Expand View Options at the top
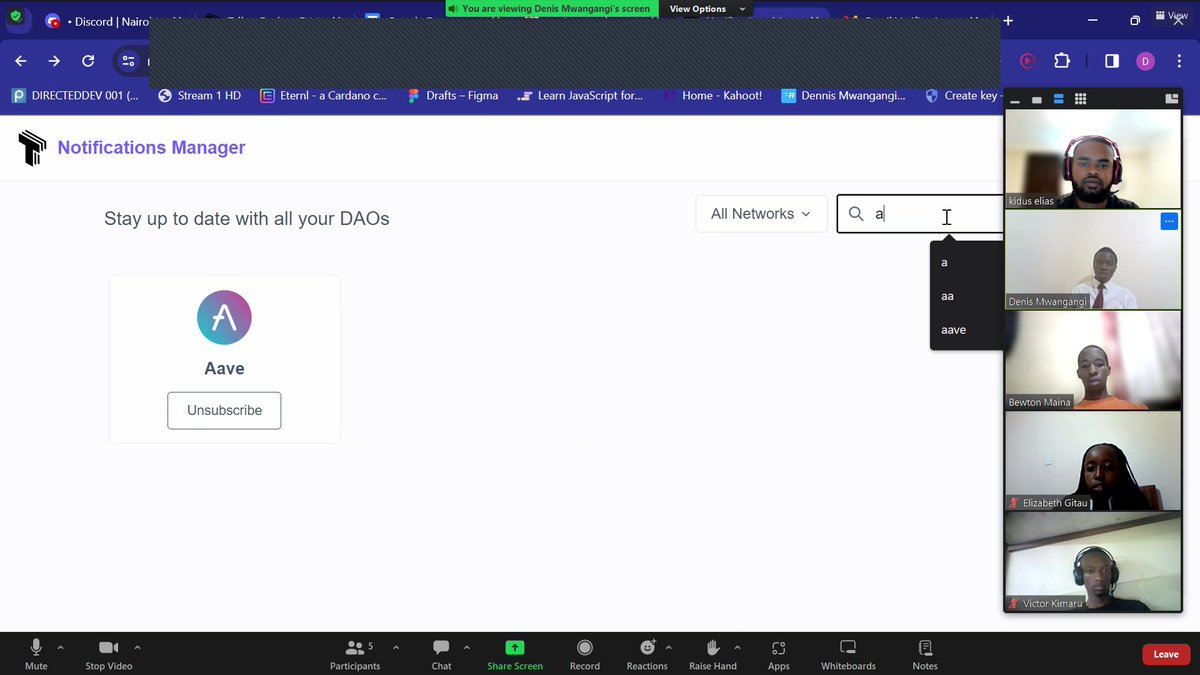 (706, 8)
